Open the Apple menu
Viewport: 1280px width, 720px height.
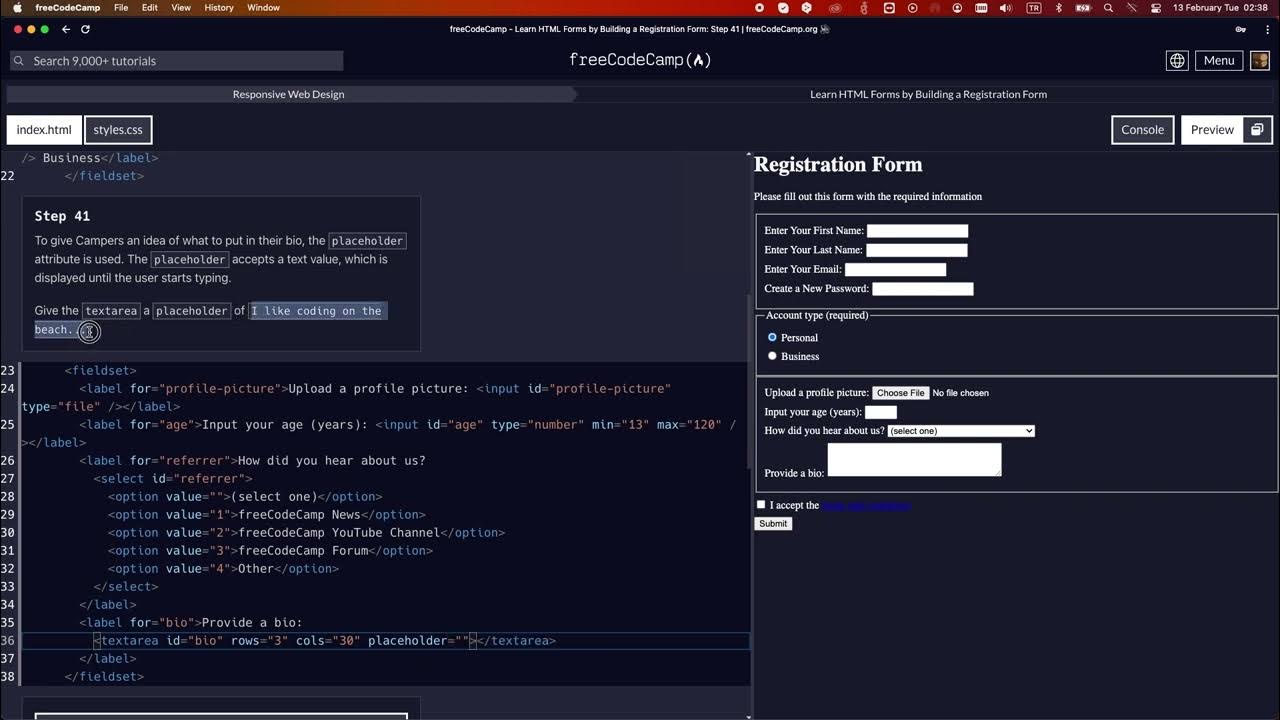click(x=17, y=7)
